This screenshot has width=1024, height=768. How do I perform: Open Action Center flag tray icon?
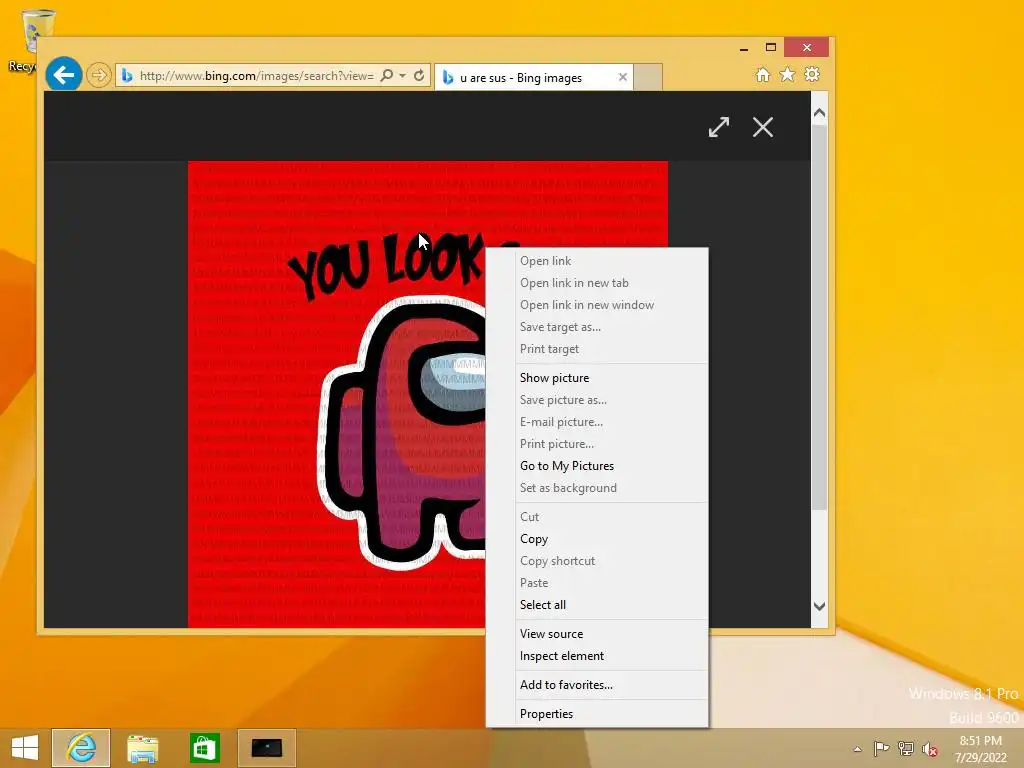(881, 748)
